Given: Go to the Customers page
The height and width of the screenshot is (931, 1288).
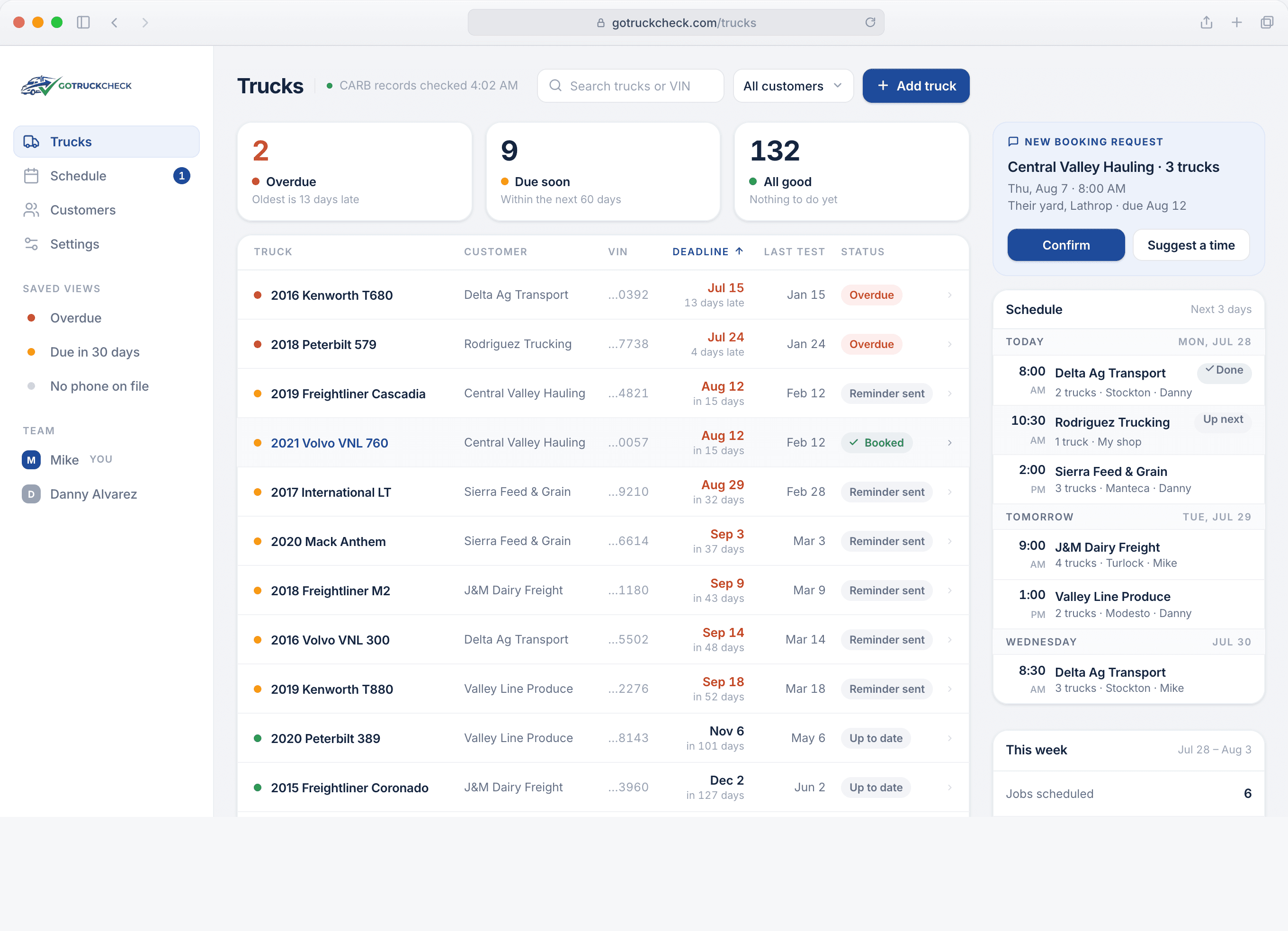Looking at the screenshot, I should (106, 210).
